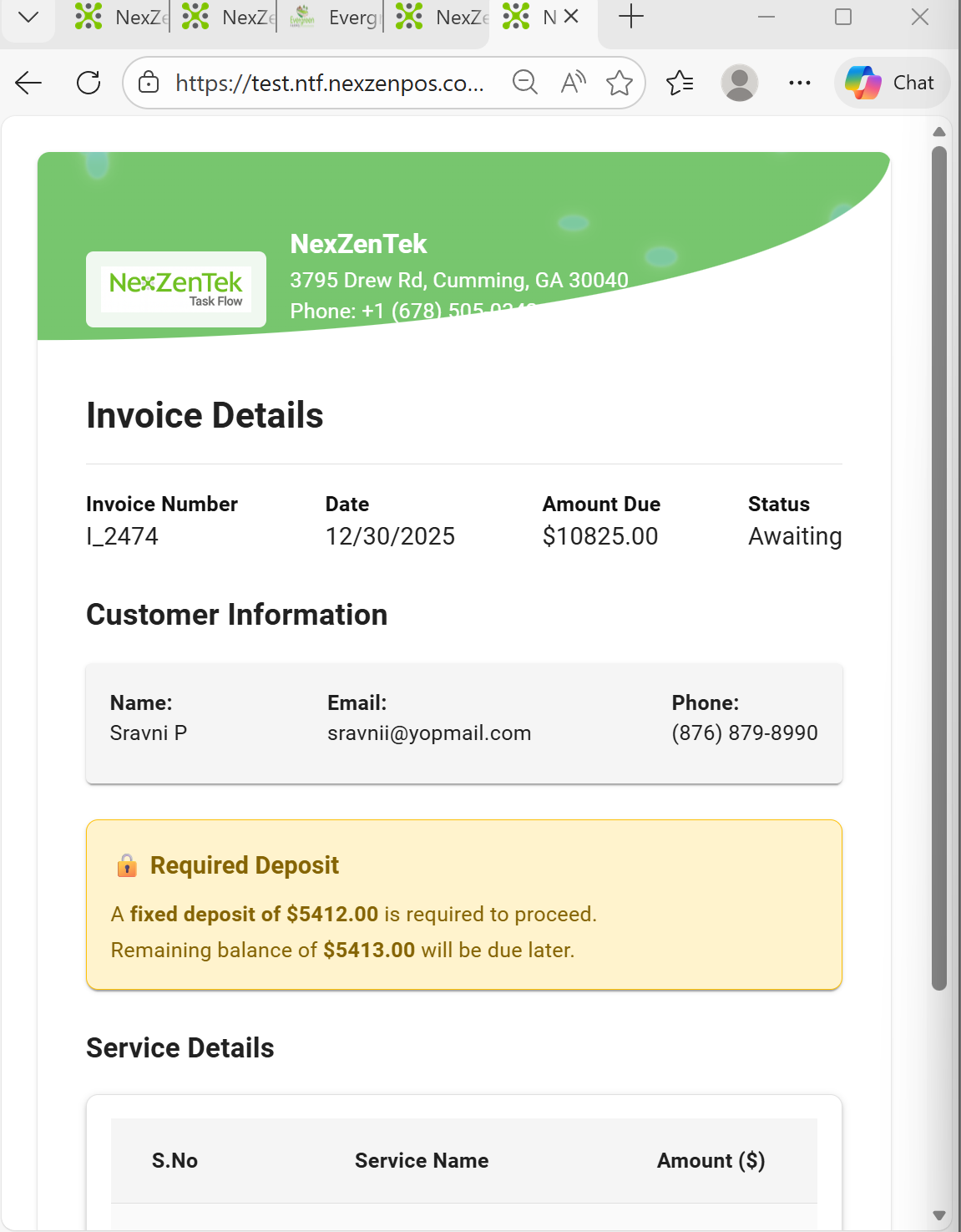Refresh the current page
This screenshot has height=1232, width=961.
(89, 83)
